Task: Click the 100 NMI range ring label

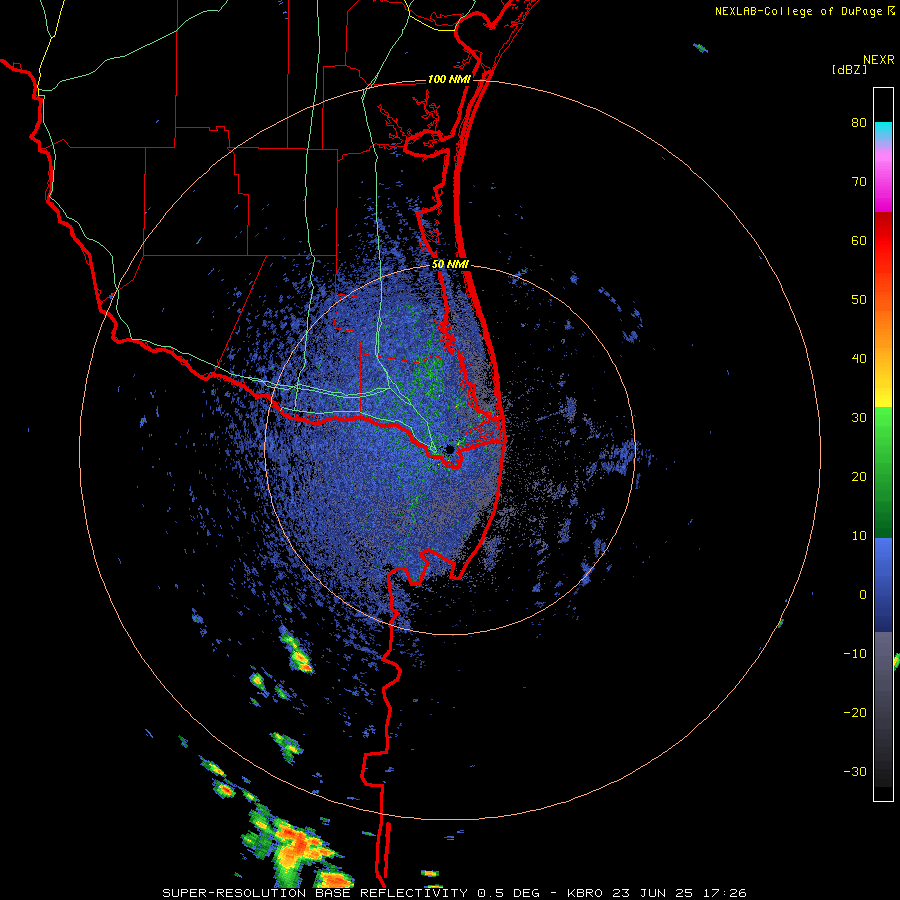Action: coord(449,79)
